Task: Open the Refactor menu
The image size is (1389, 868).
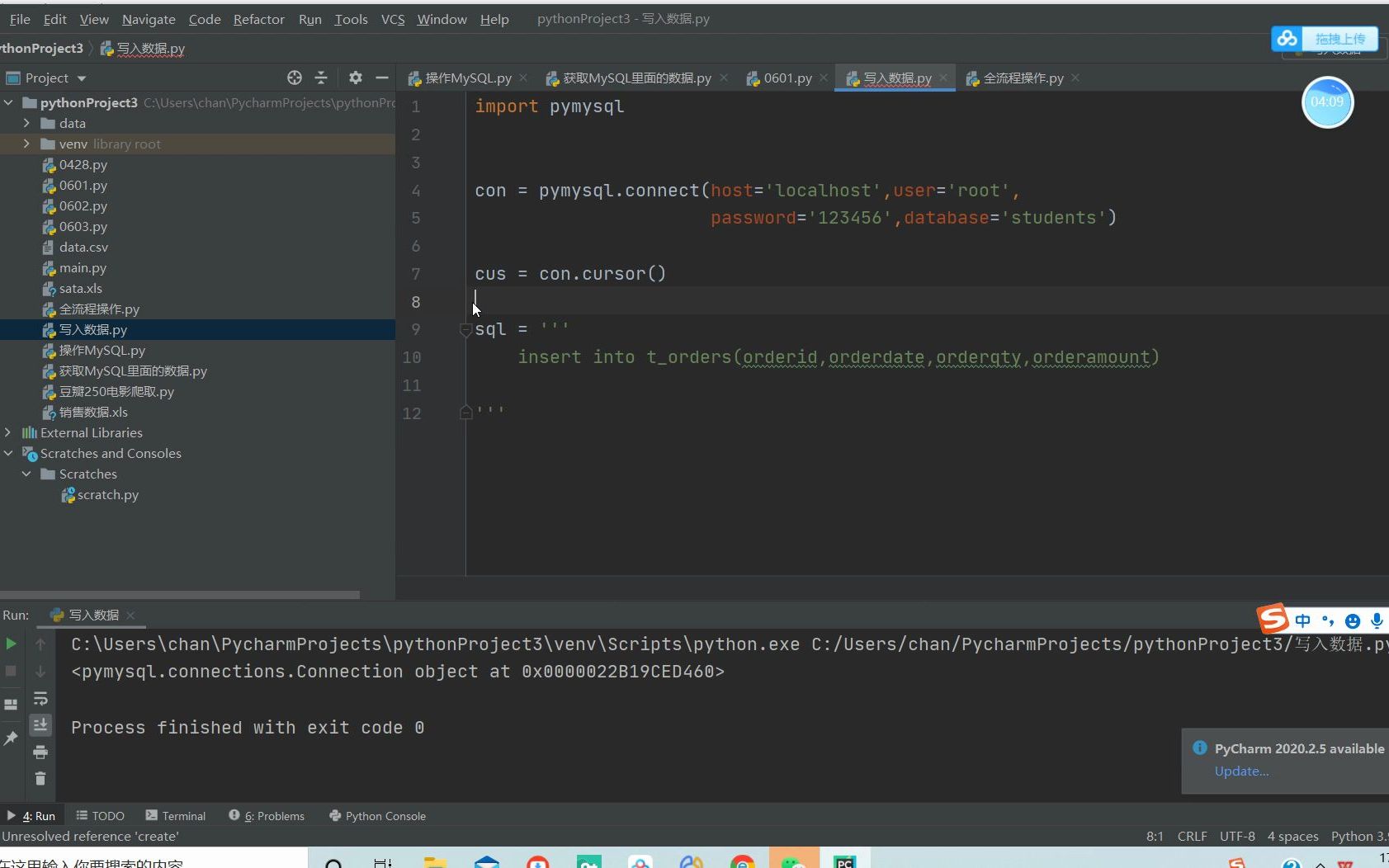Action: pyautogui.click(x=258, y=19)
